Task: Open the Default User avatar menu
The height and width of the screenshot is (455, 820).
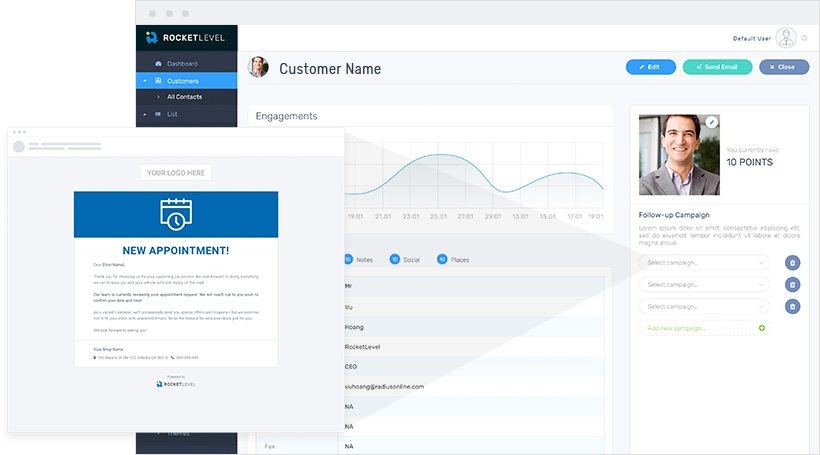Action: click(x=785, y=38)
